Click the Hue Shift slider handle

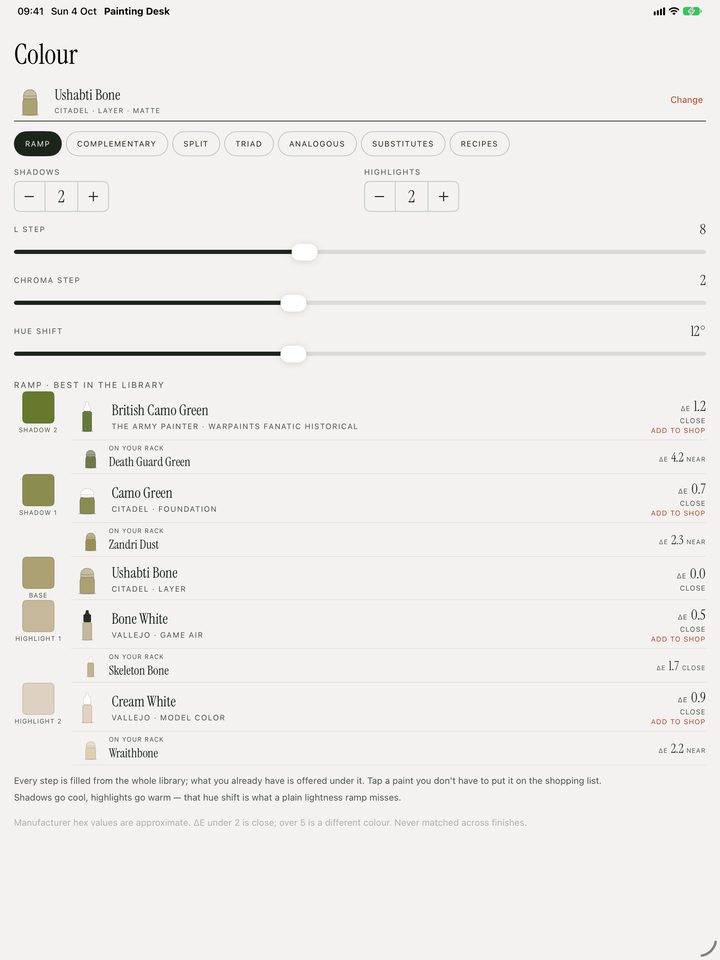[x=293, y=354]
